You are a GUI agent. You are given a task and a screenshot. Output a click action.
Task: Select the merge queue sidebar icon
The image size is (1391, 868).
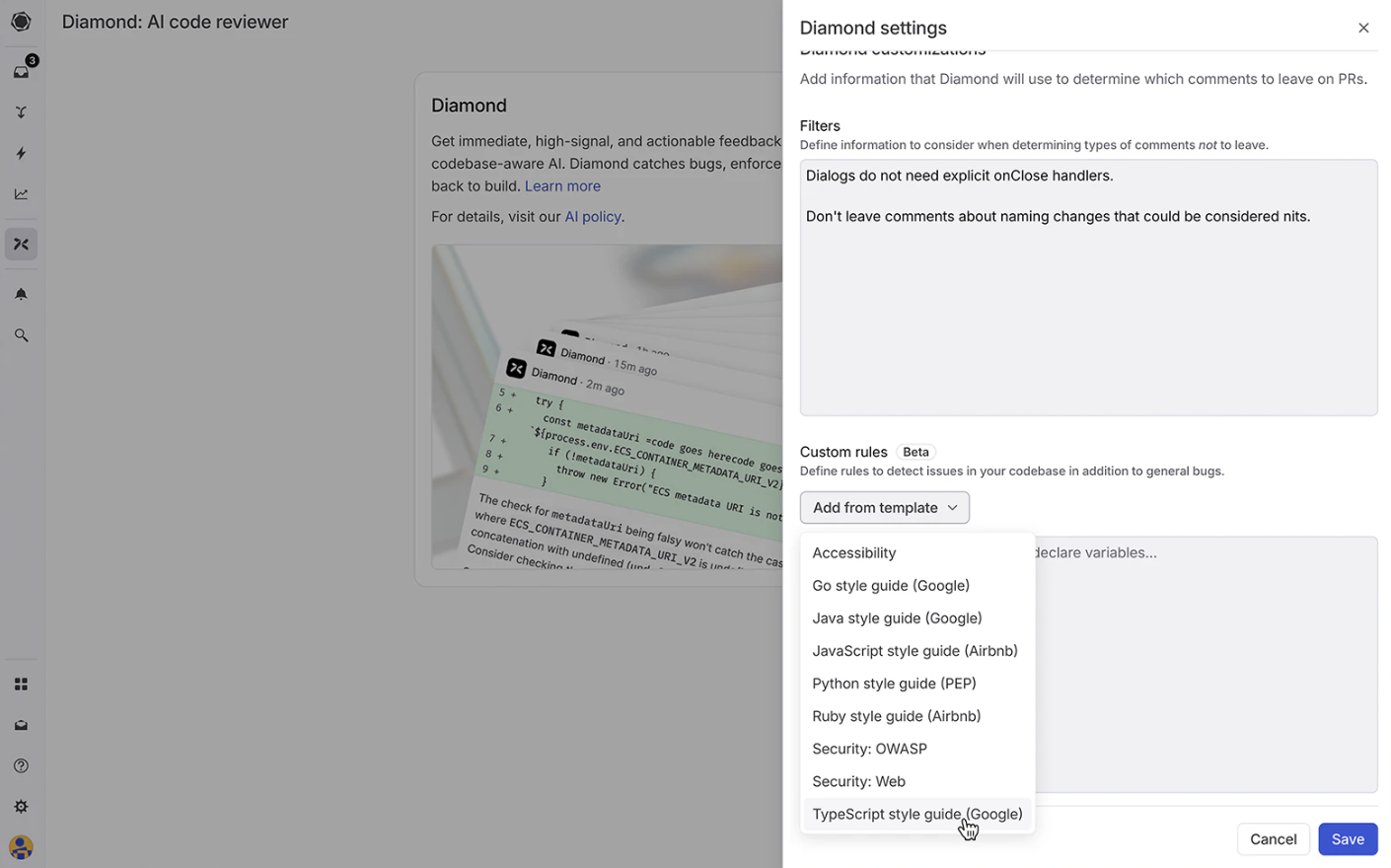click(x=21, y=111)
